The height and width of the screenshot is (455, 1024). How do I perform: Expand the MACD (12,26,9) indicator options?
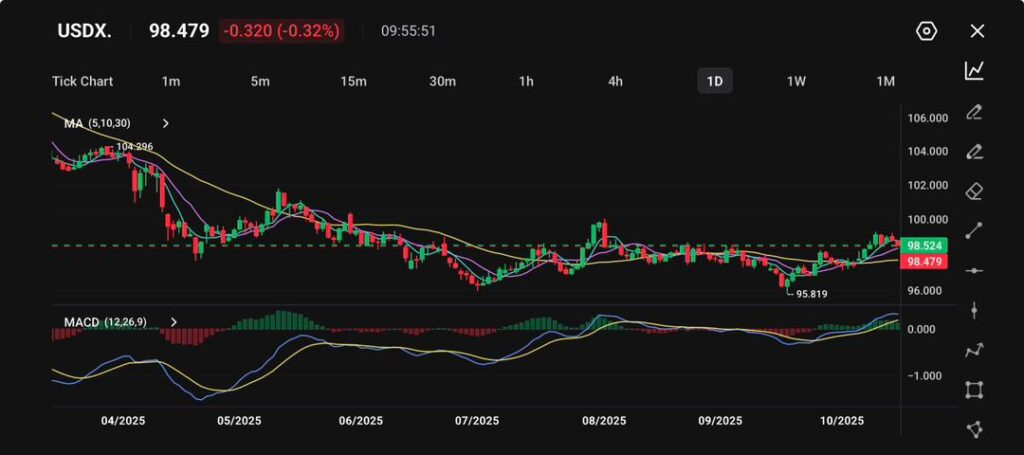pyautogui.click(x=174, y=322)
